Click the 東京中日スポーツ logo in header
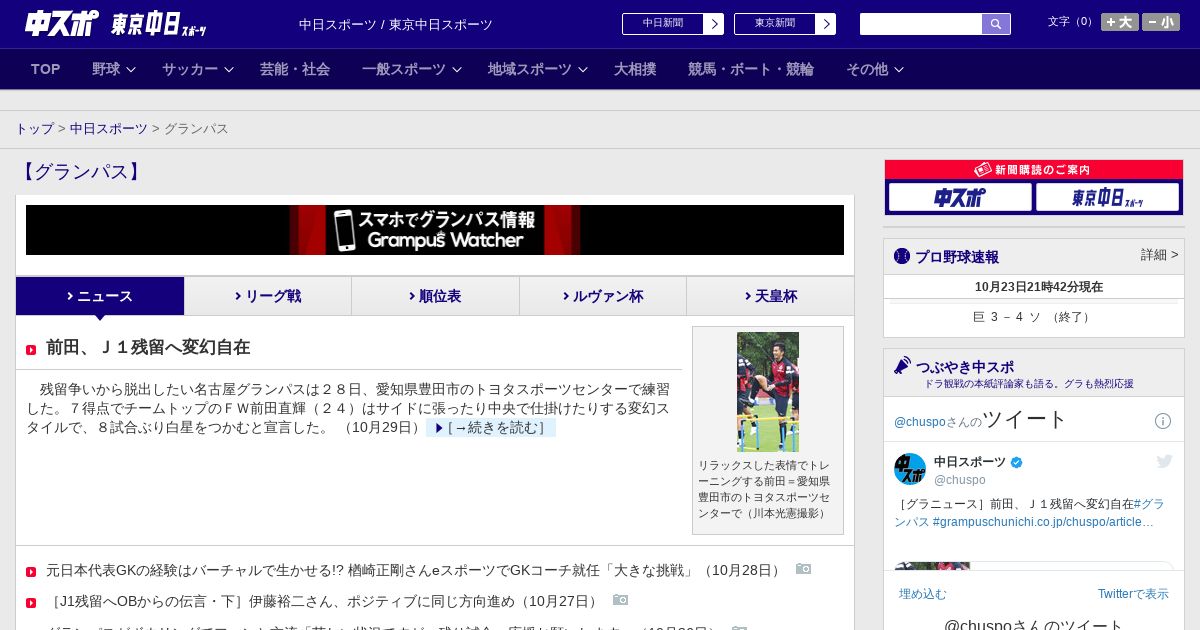This screenshot has height=630, width=1200. click(158, 24)
